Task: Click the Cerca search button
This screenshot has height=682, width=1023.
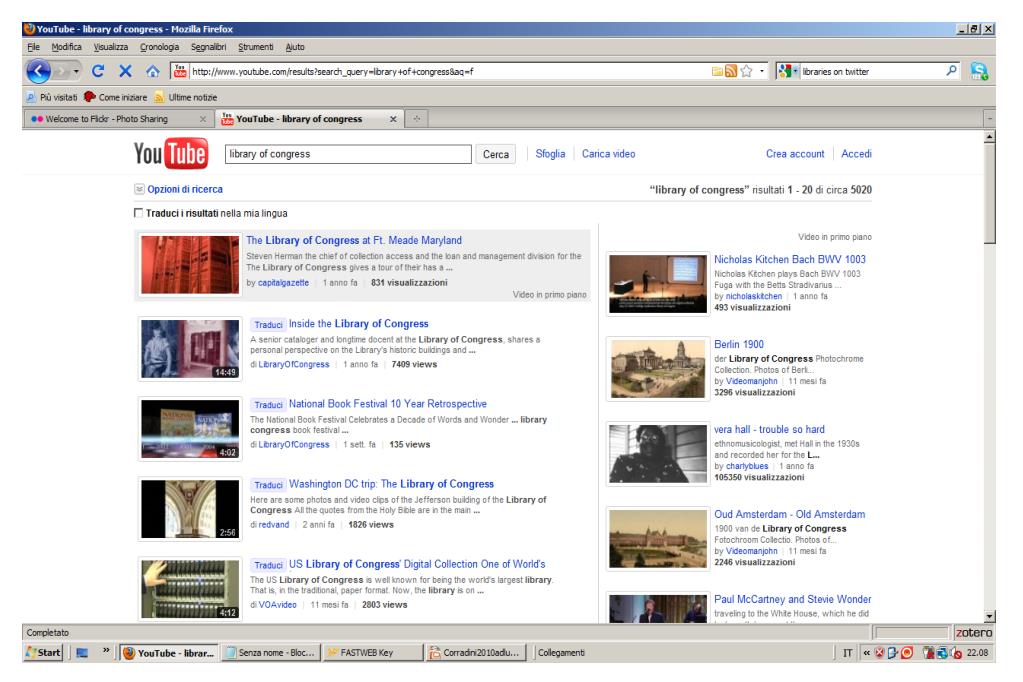Action: [496, 154]
